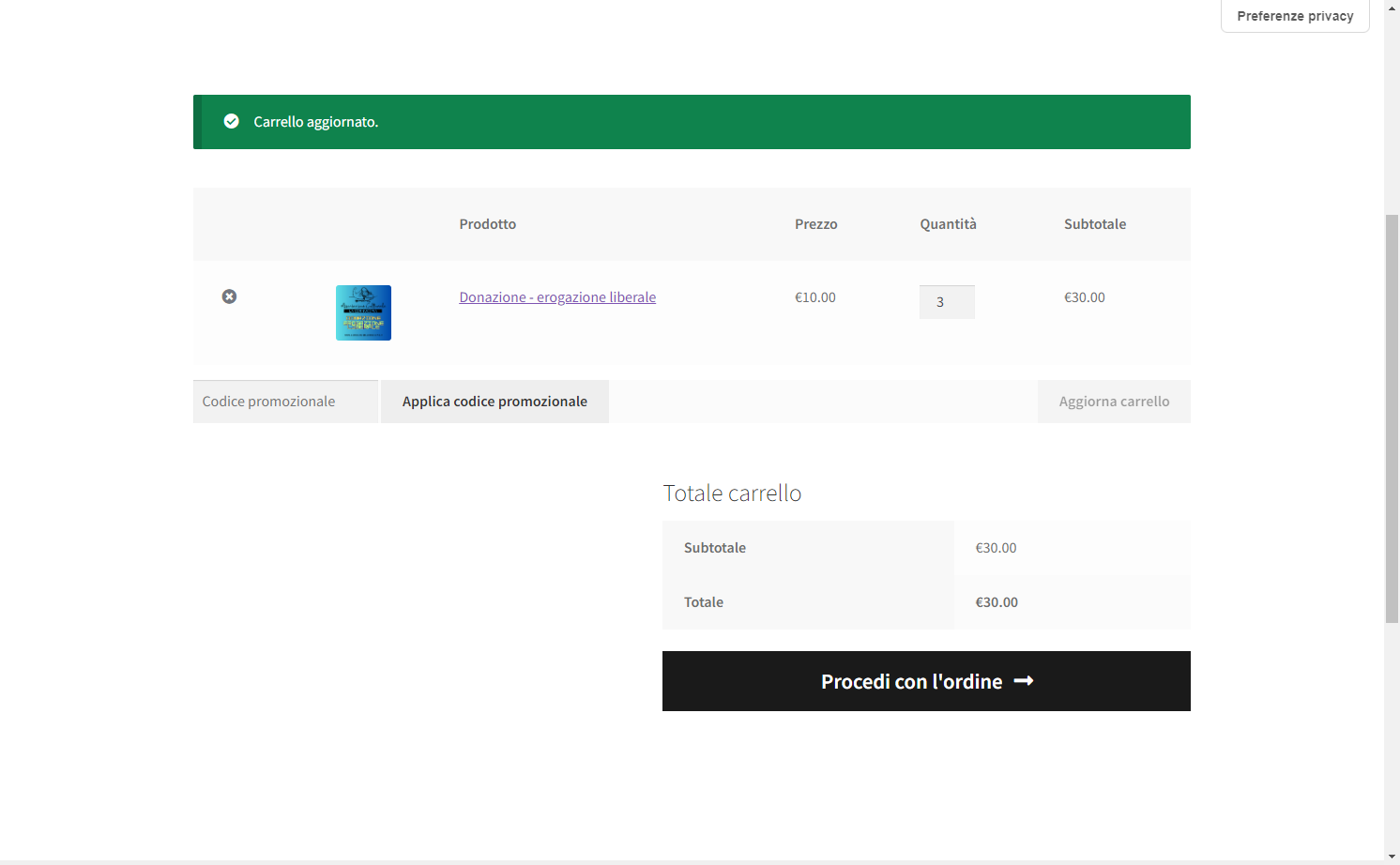The width and height of the screenshot is (1400, 865).
Task: Click the Prodotto column header
Action: pyautogui.click(x=487, y=224)
